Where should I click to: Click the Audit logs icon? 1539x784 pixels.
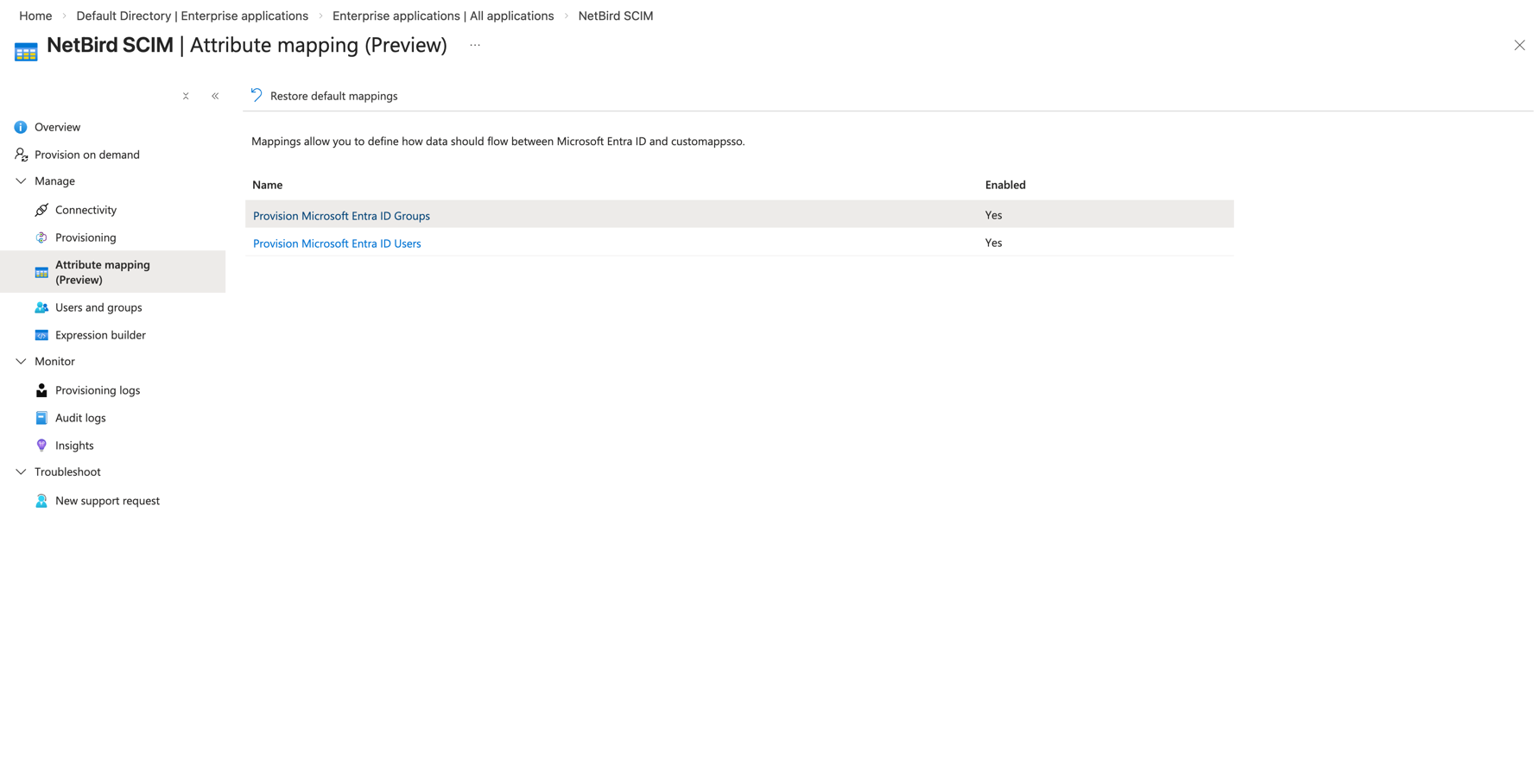pos(41,418)
